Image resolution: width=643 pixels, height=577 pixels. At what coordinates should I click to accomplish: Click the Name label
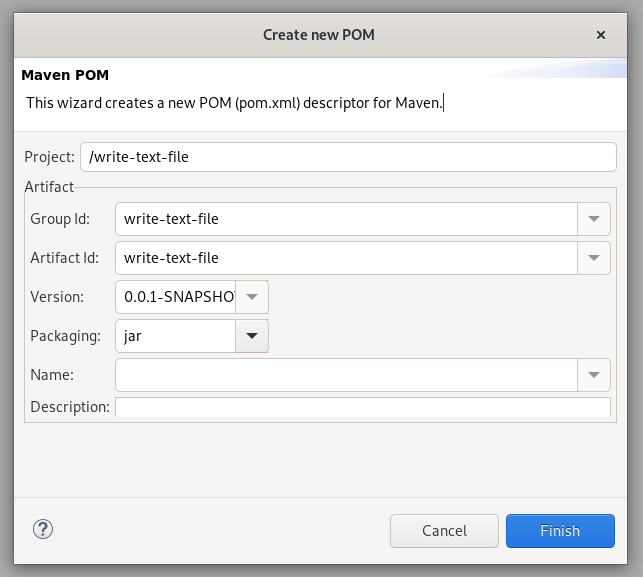(x=52, y=375)
